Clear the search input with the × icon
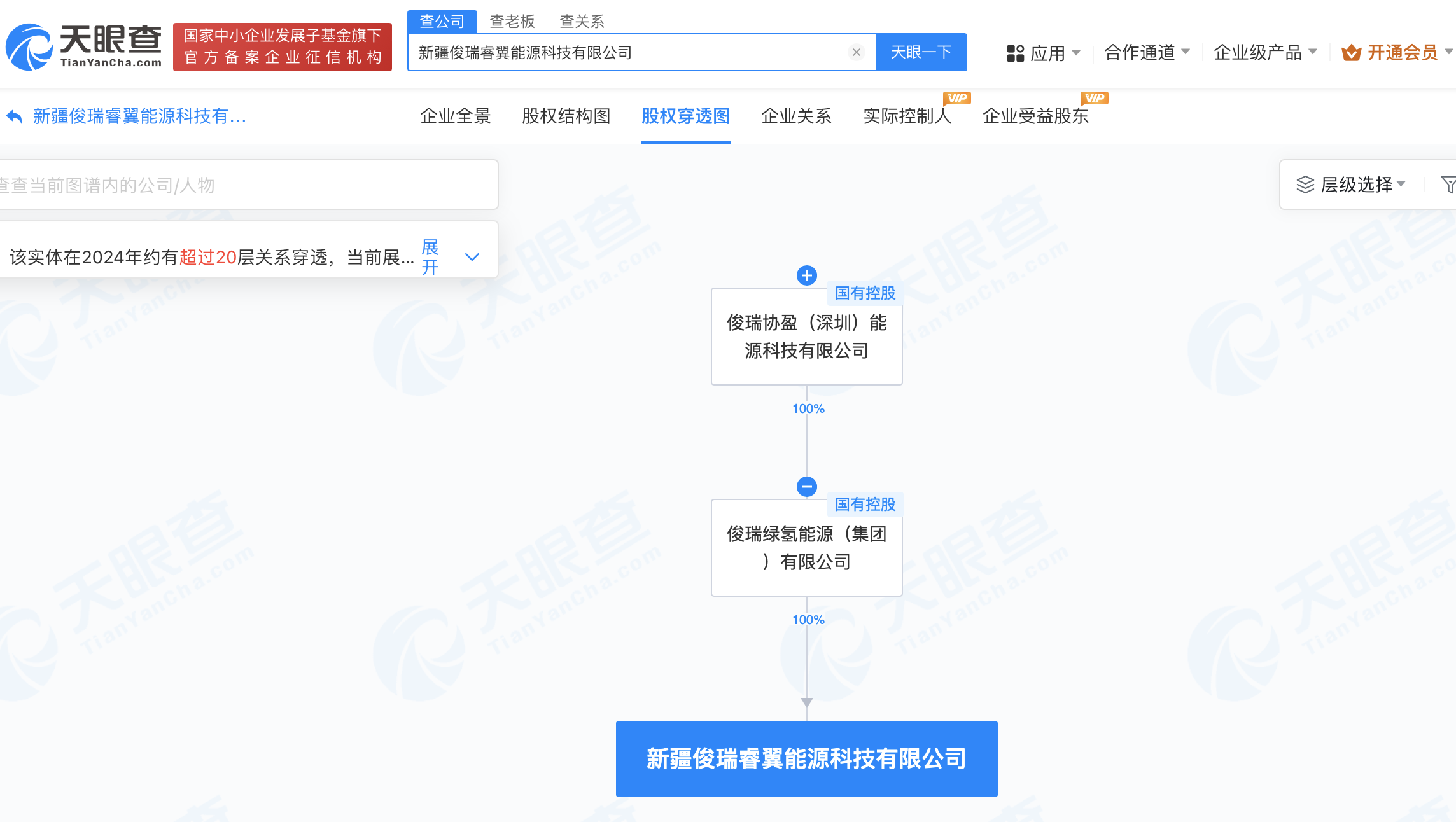1456x822 pixels. 857,52
